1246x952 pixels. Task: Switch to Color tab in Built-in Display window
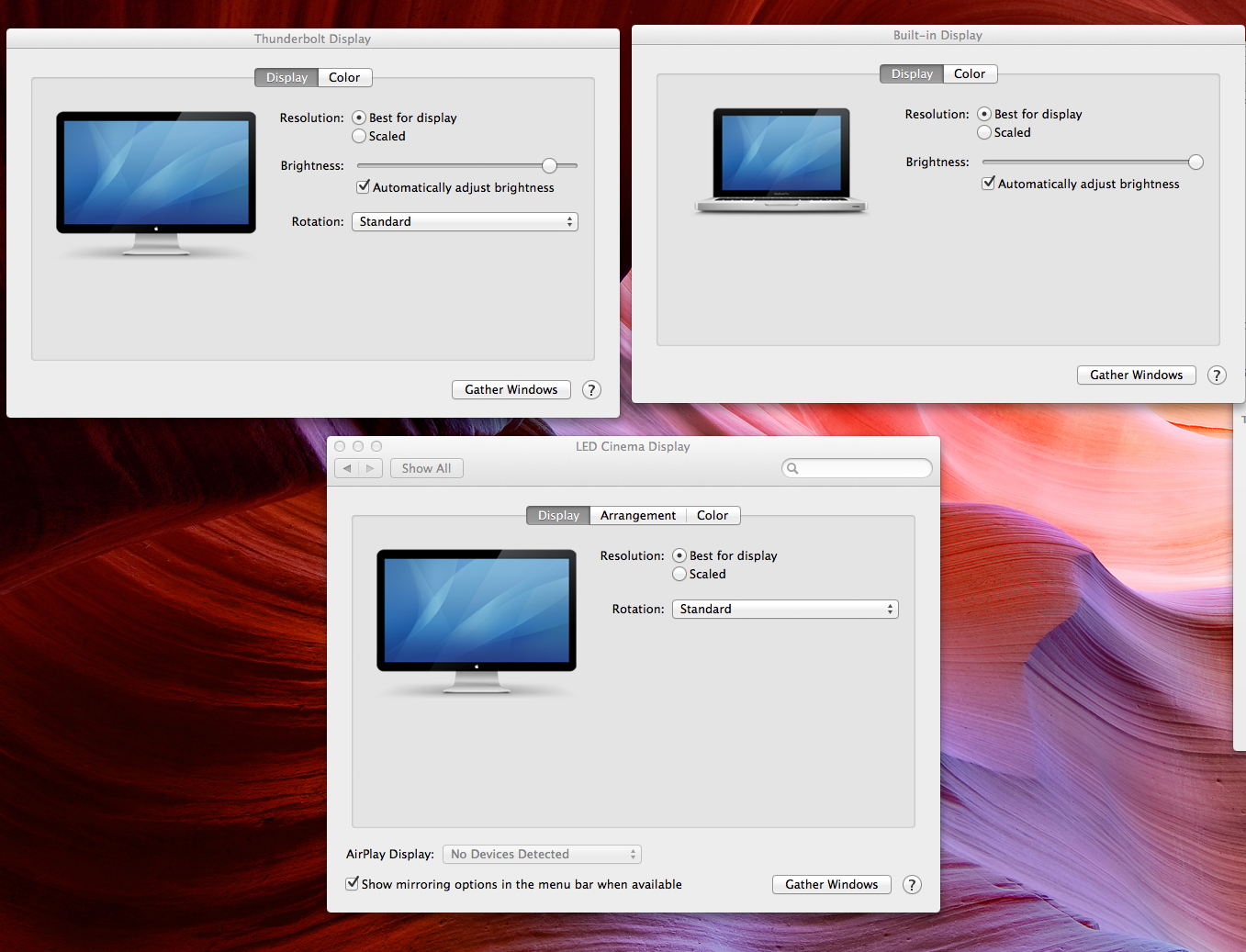pos(971,74)
